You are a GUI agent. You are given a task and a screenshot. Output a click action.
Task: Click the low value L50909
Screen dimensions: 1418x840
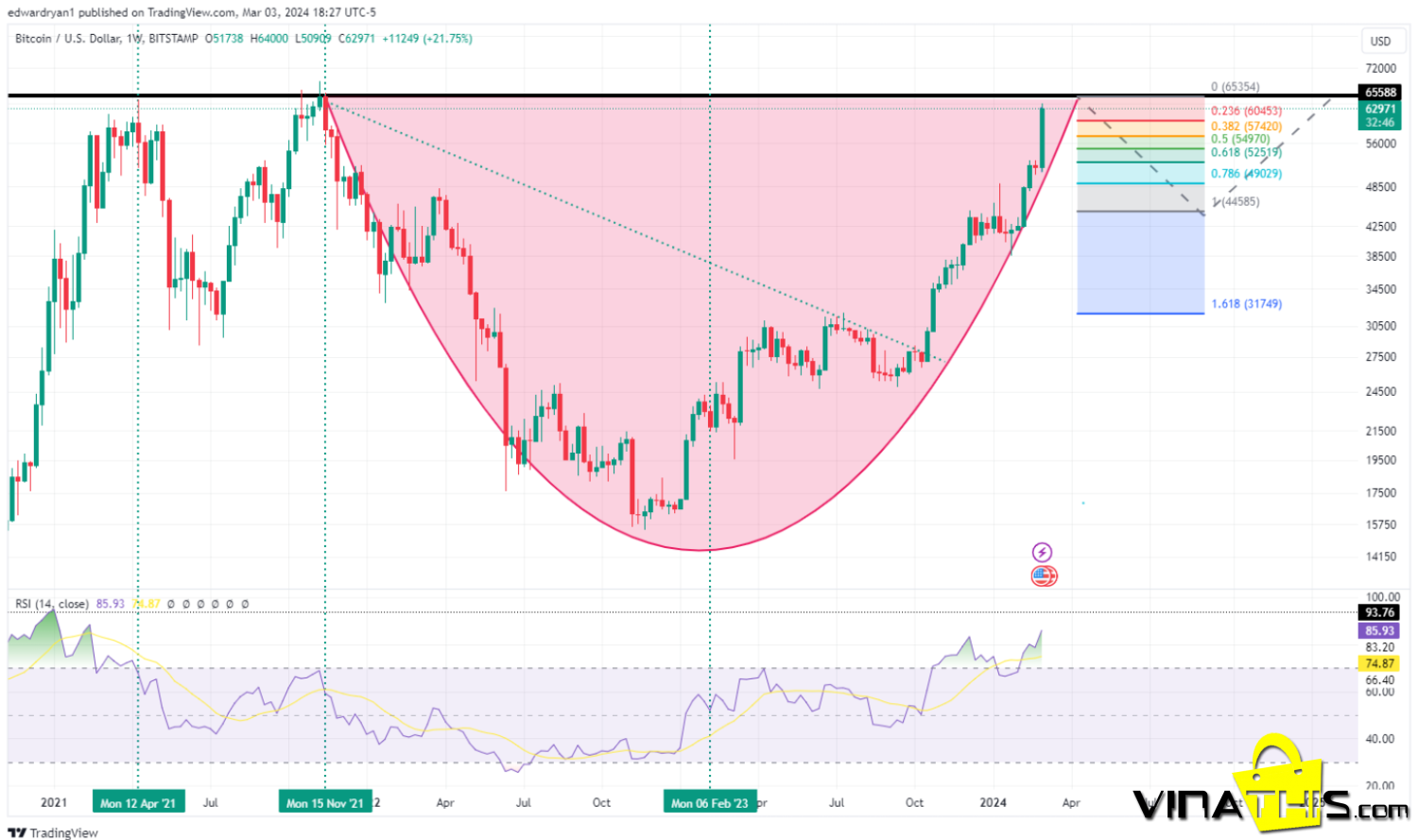[313, 39]
